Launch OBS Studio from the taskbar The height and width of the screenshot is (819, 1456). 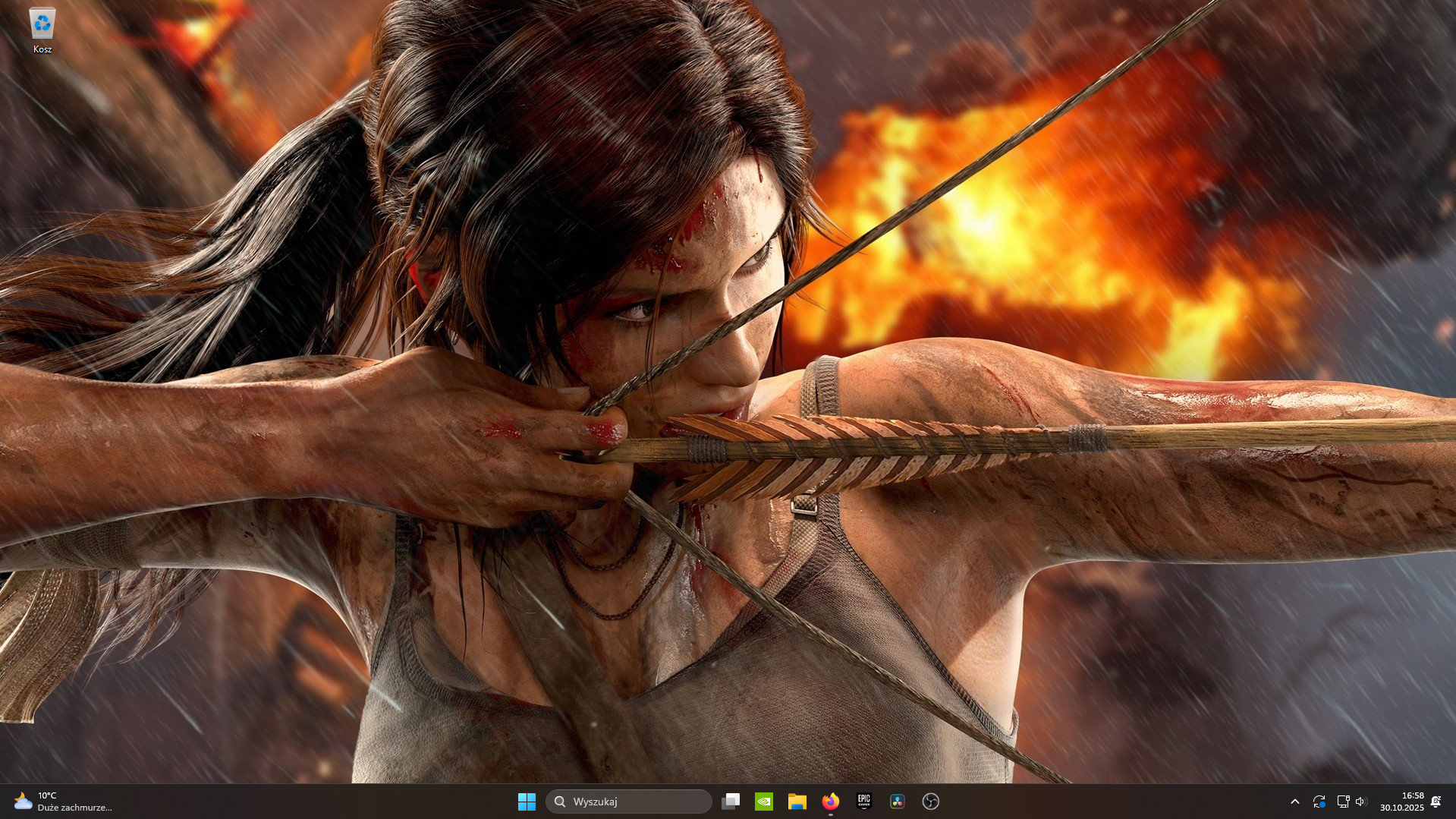tap(931, 802)
